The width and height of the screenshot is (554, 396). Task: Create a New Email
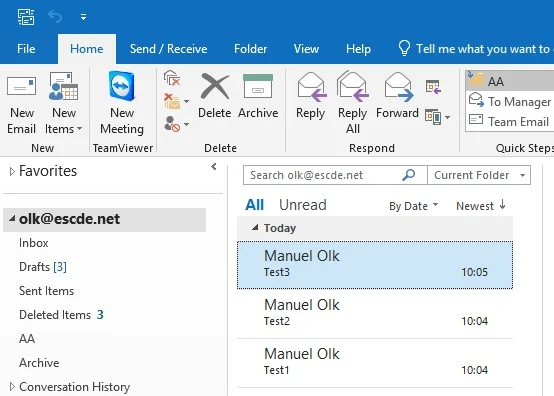coord(22,103)
